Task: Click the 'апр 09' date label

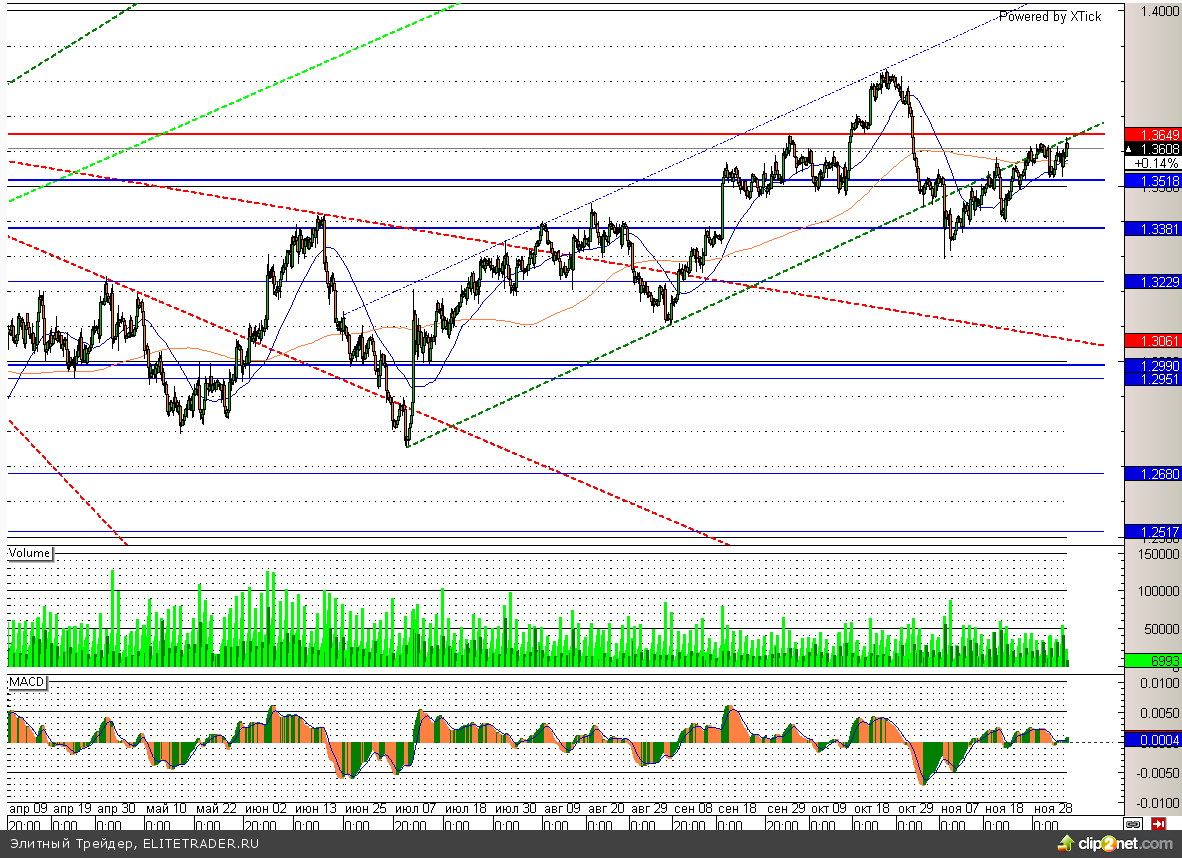Action: click(x=27, y=808)
